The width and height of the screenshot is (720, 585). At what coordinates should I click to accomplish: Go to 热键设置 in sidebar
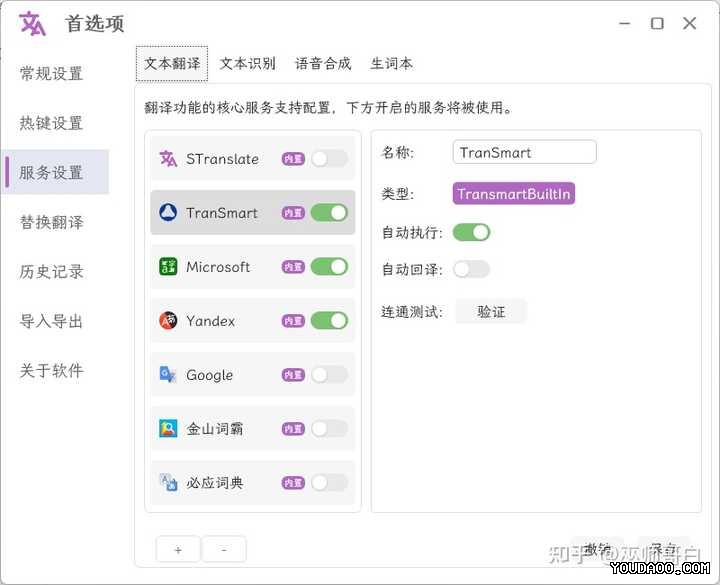(x=51, y=123)
